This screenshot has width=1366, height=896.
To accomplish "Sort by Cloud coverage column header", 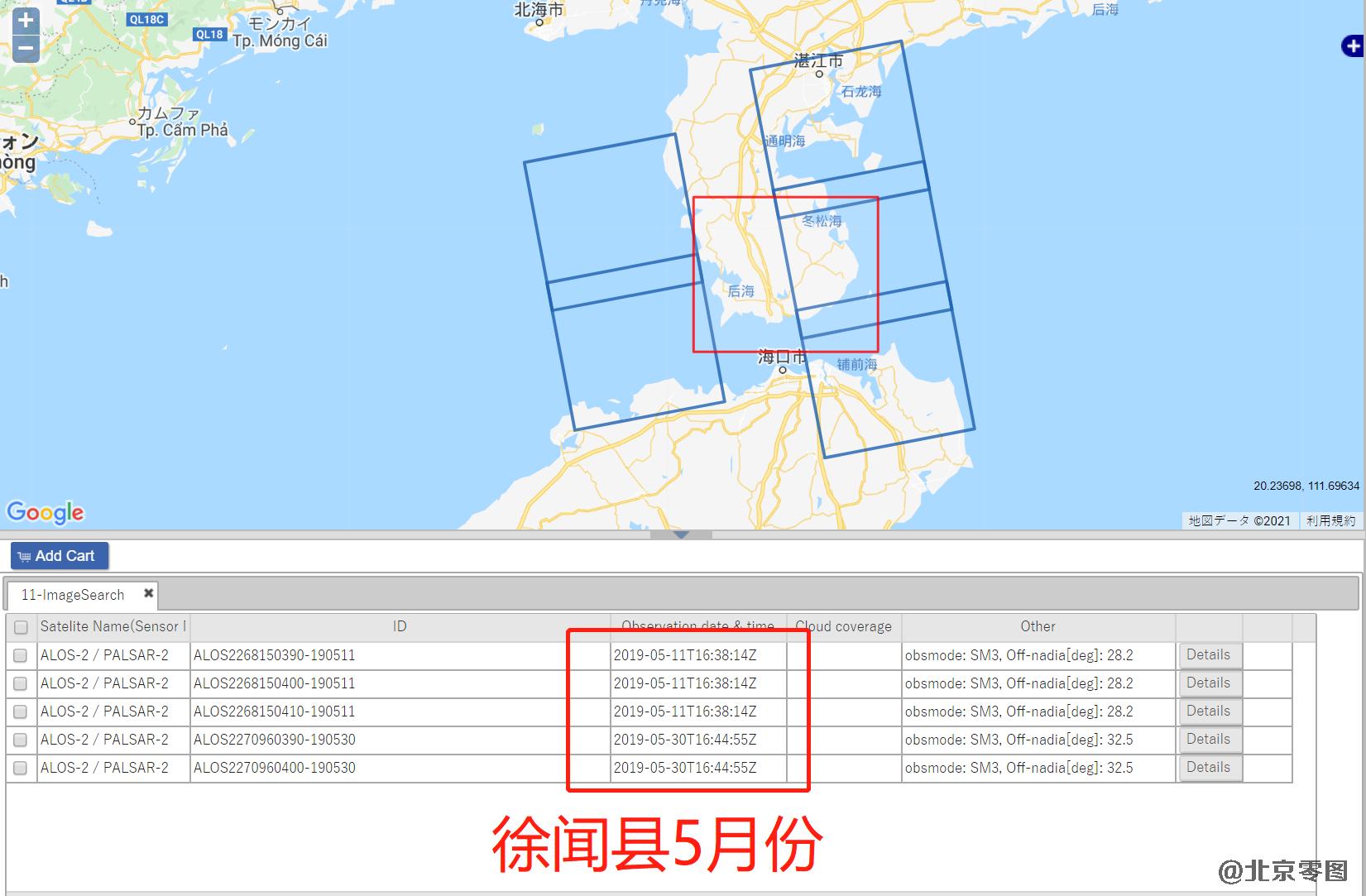I will (843, 626).
